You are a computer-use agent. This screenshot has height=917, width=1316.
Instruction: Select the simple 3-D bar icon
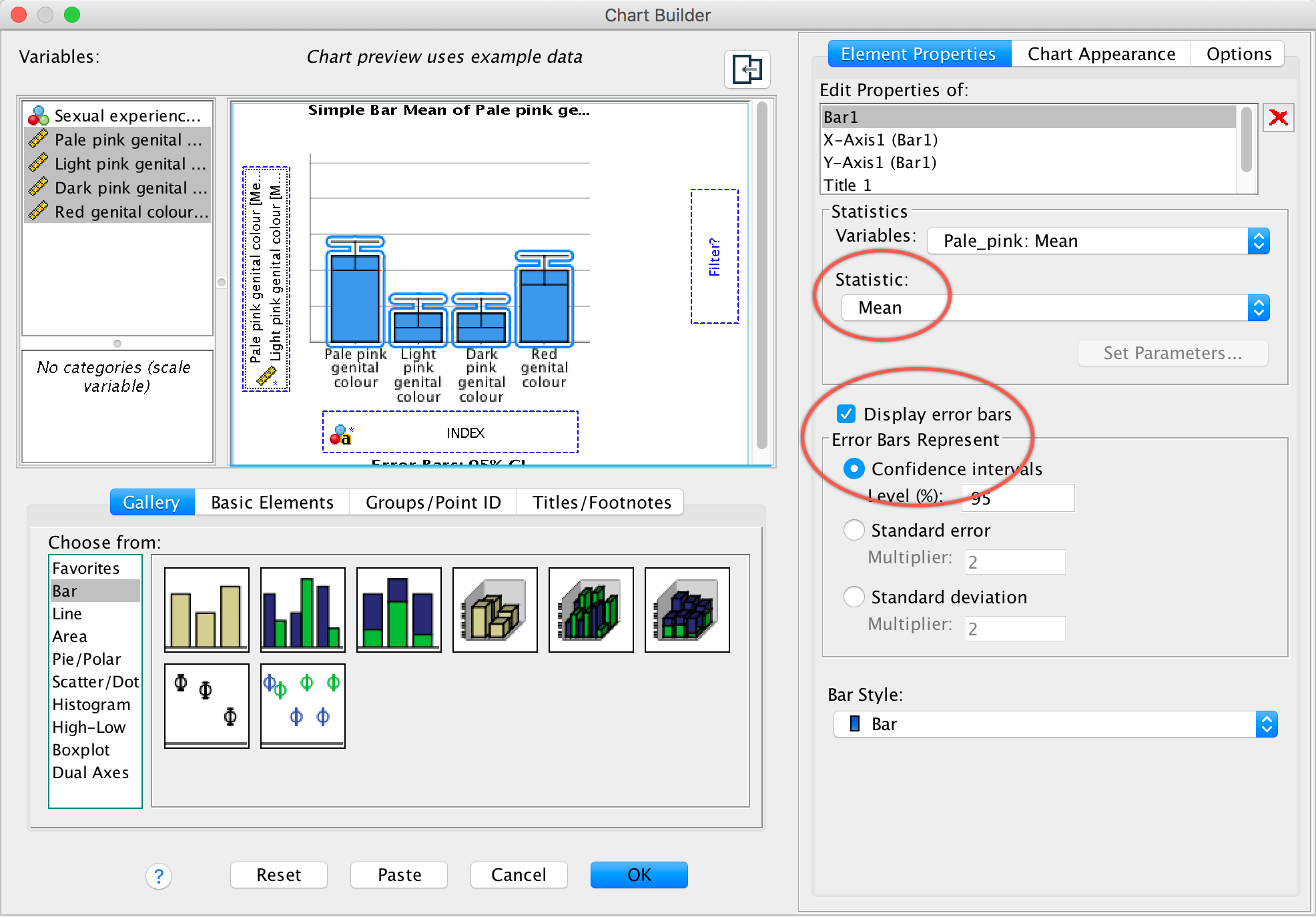click(495, 609)
